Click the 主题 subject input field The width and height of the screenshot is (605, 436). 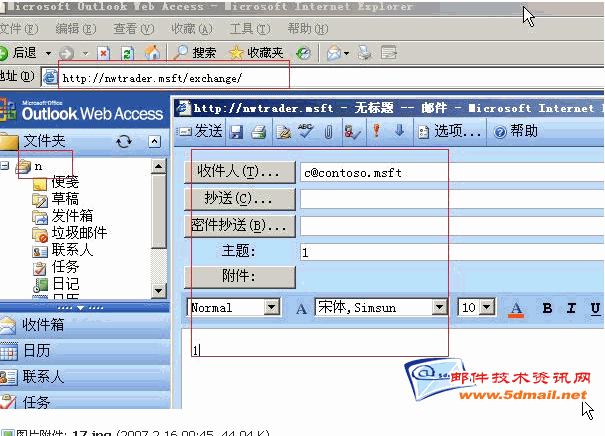(450, 252)
